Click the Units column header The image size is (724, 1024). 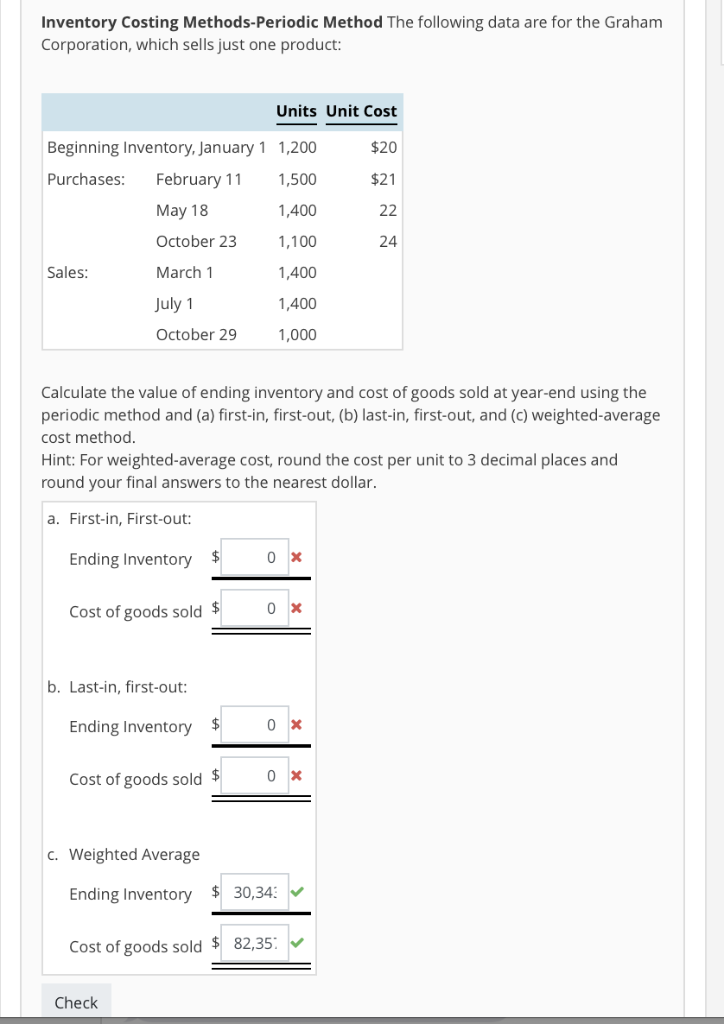(296, 111)
